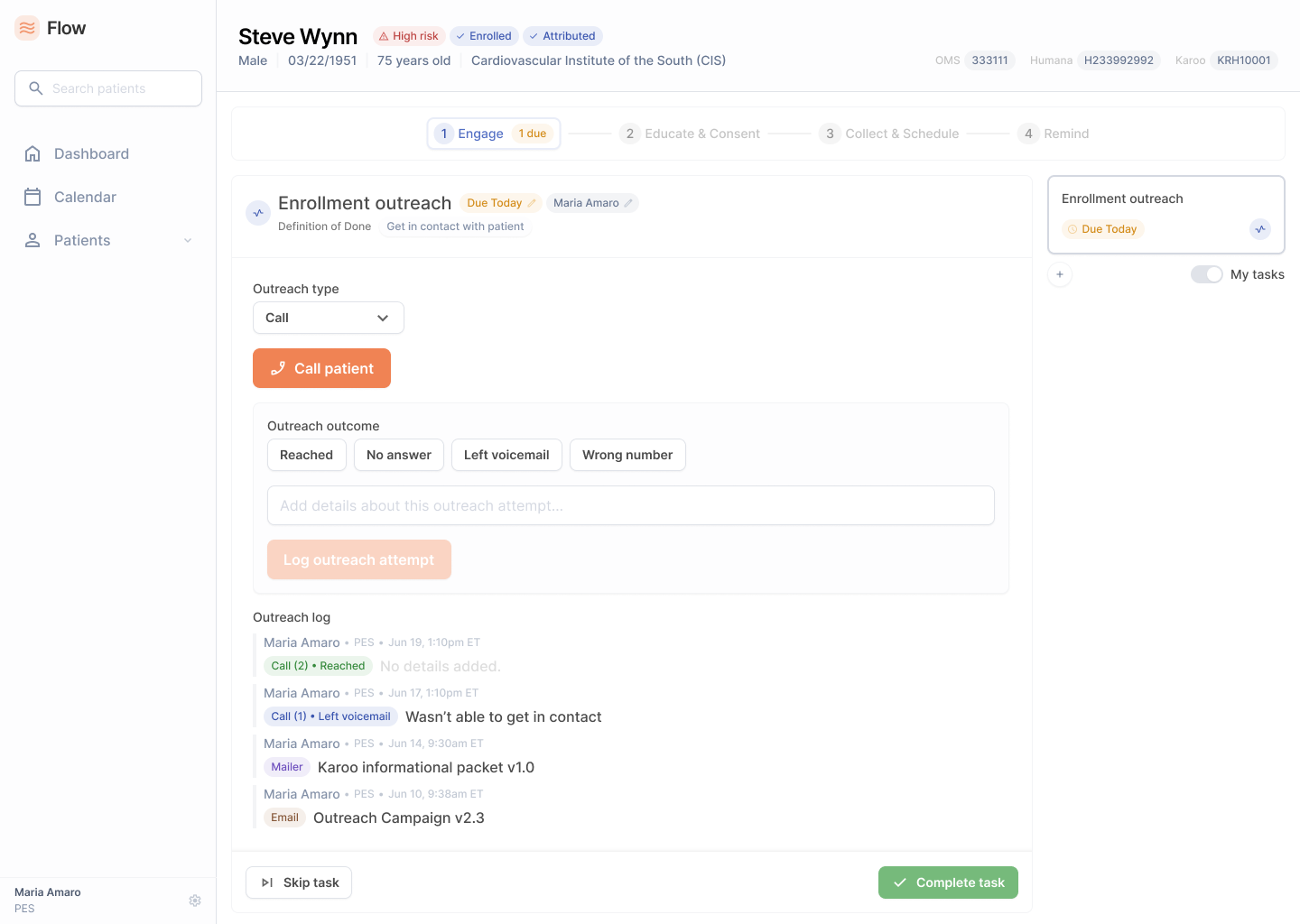Click Log outreach attempt button
The width and height of the screenshot is (1300, 924).
(359, 559)
